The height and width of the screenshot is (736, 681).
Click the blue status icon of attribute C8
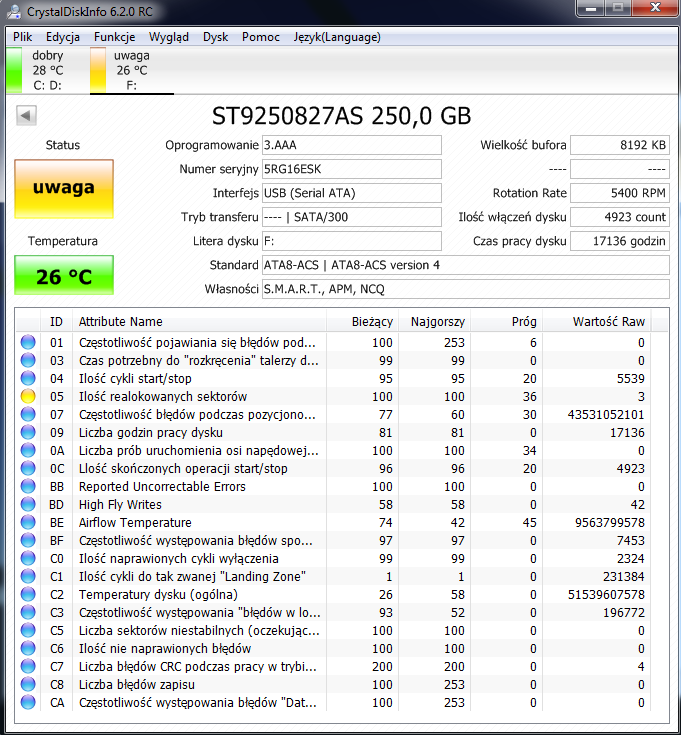[28, 684]
